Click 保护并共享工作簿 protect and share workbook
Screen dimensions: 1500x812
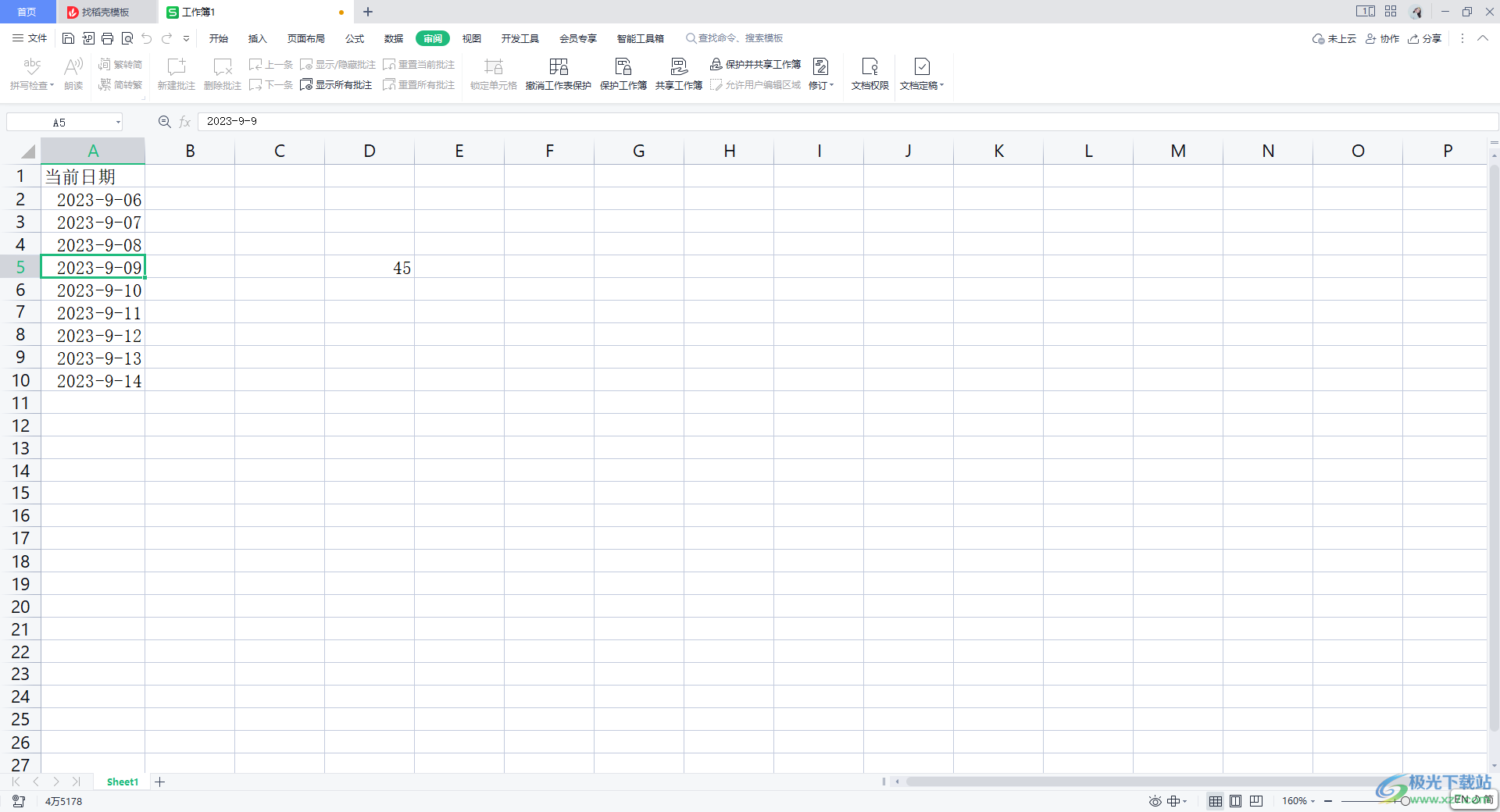[755, 64]
